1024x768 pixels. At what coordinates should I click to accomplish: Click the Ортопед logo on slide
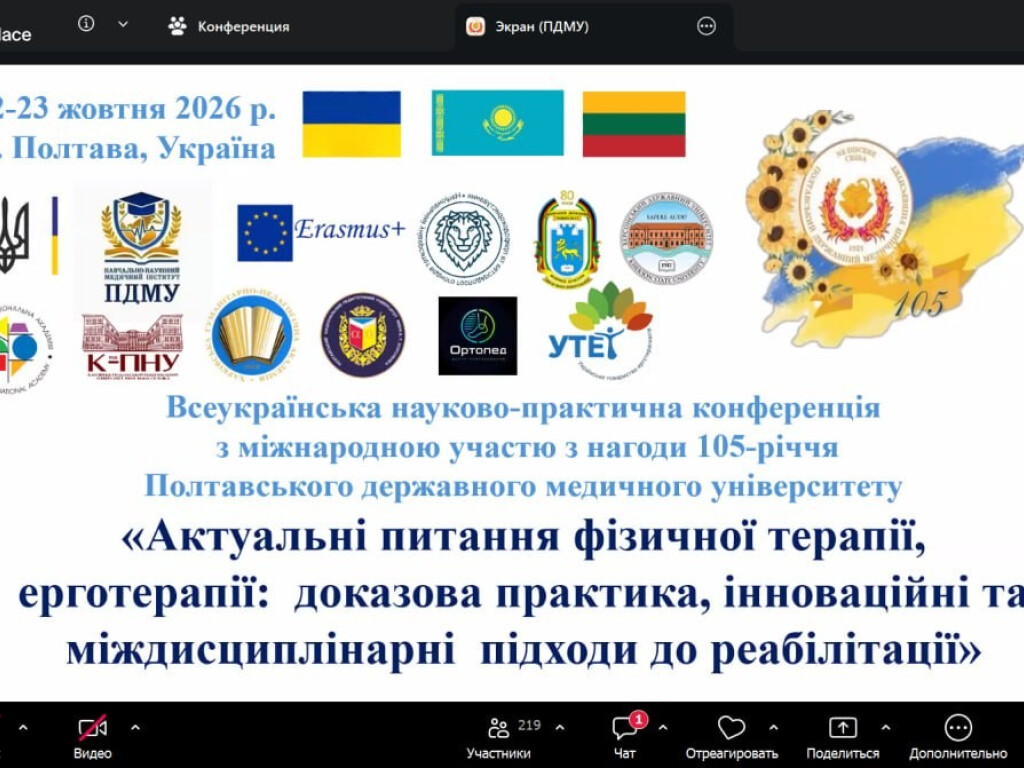tap(477, 336)
